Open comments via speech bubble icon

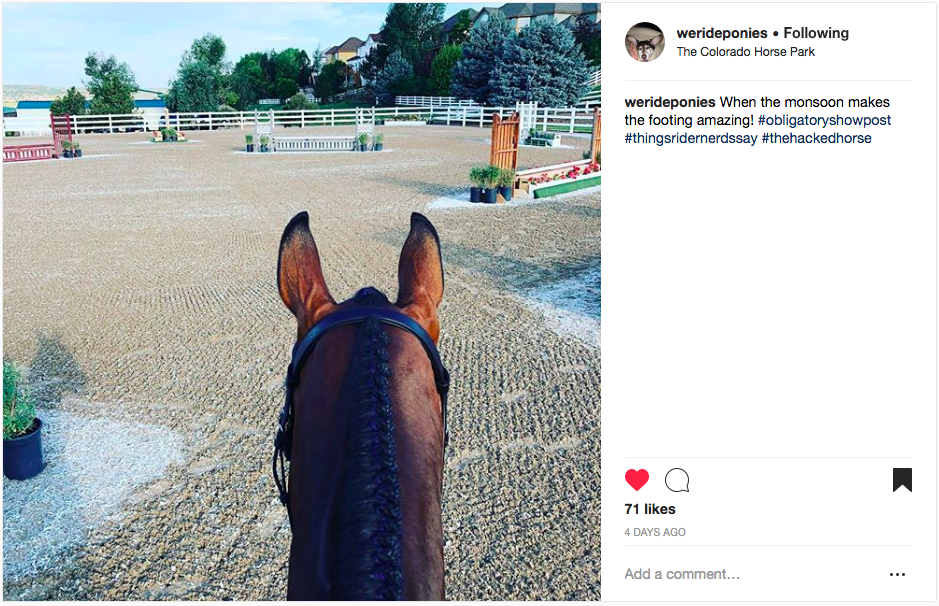[x=677, y=480]
